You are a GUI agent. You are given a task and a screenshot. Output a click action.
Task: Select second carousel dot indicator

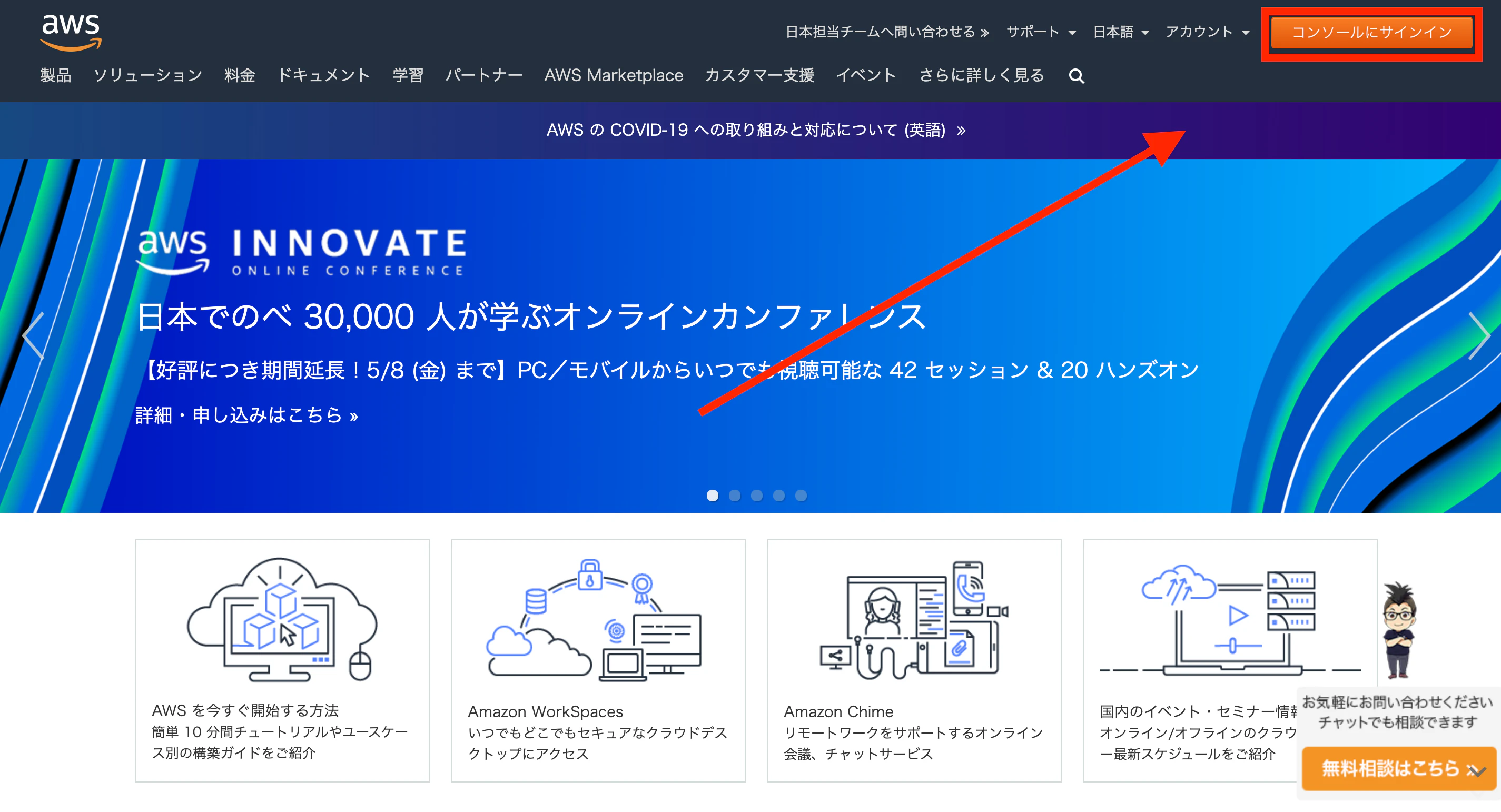[734, 495]
